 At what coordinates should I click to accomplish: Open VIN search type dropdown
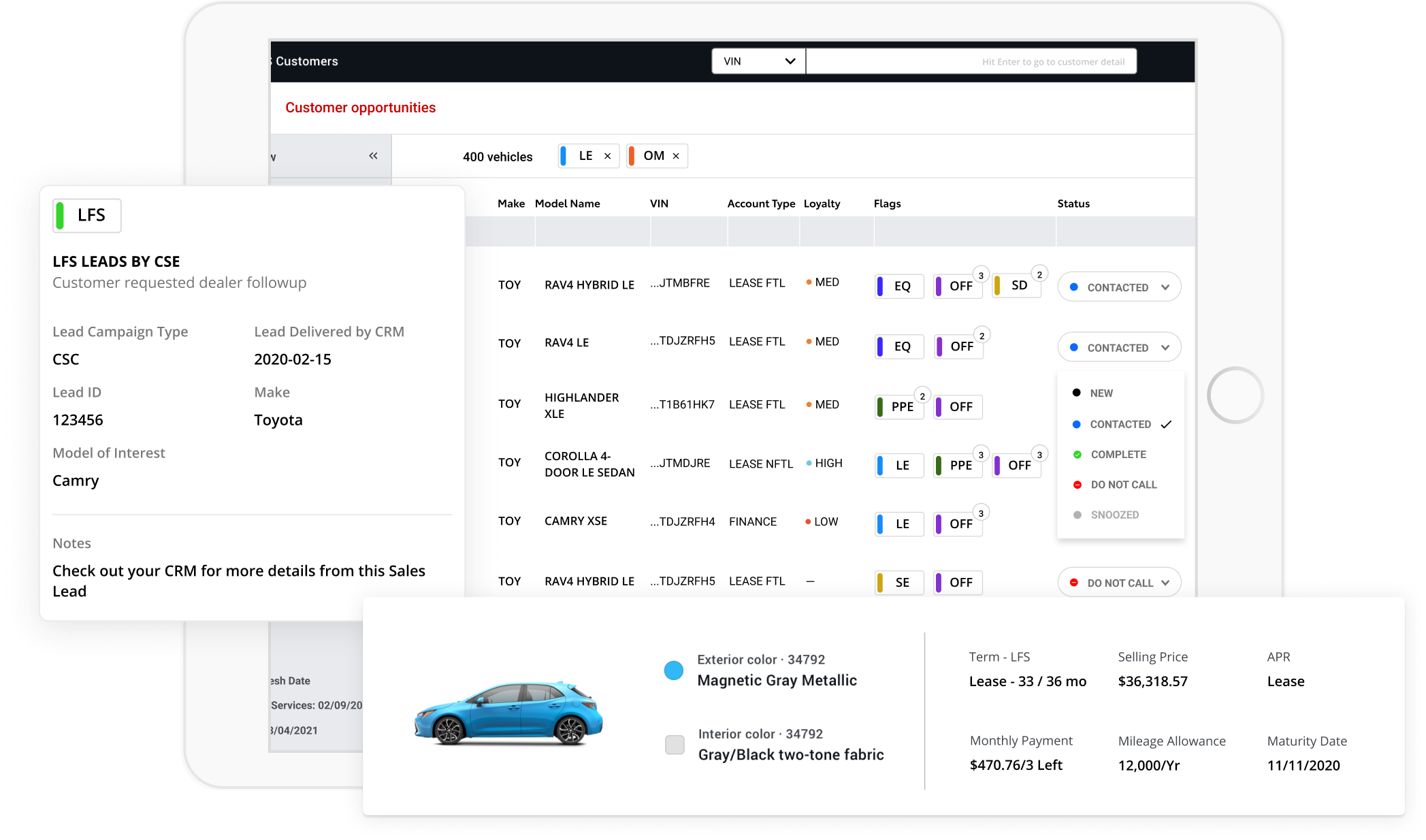tap(758, 61)
